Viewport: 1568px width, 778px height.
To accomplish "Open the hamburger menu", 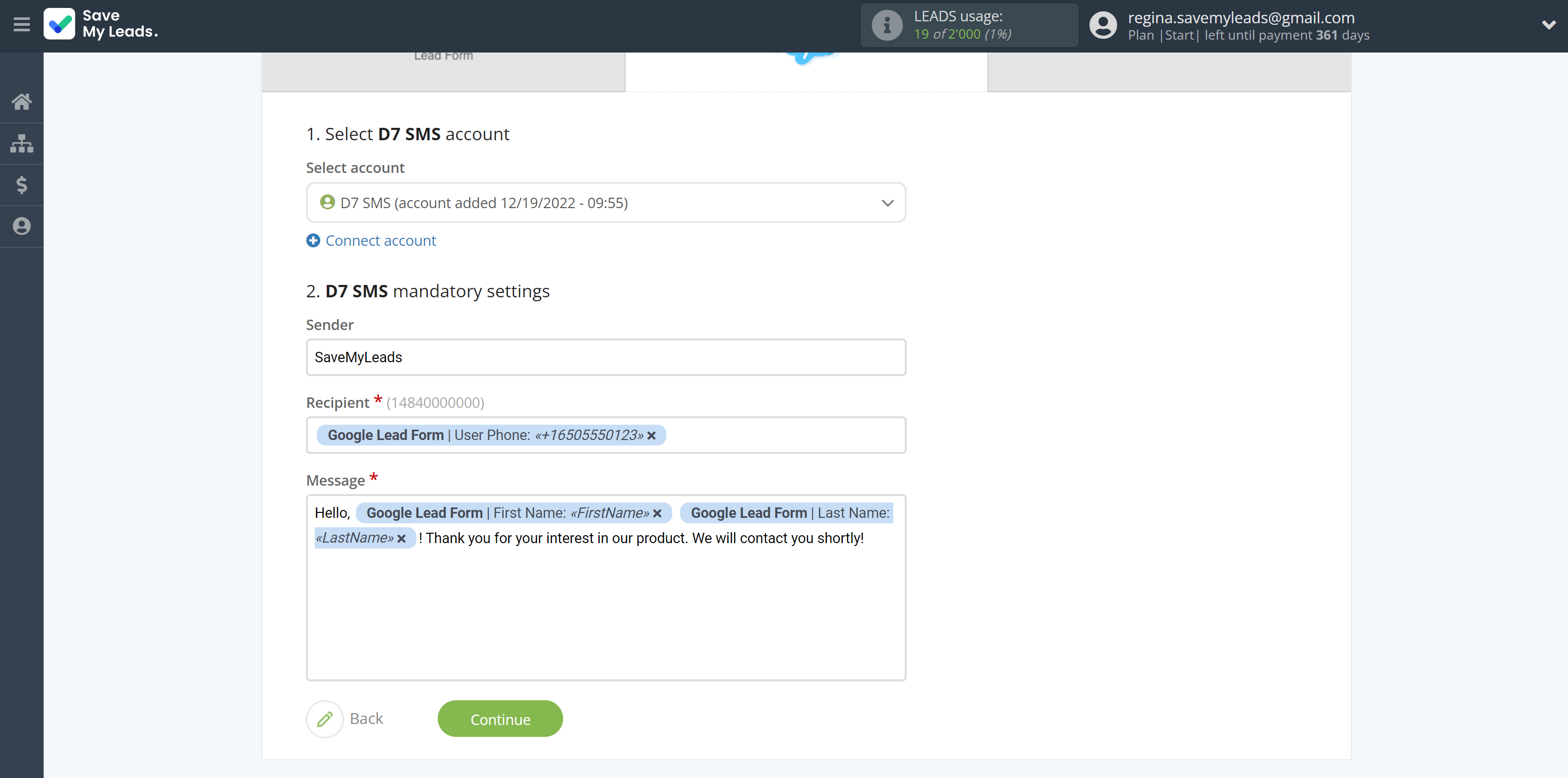I will [x=22, y=24].
